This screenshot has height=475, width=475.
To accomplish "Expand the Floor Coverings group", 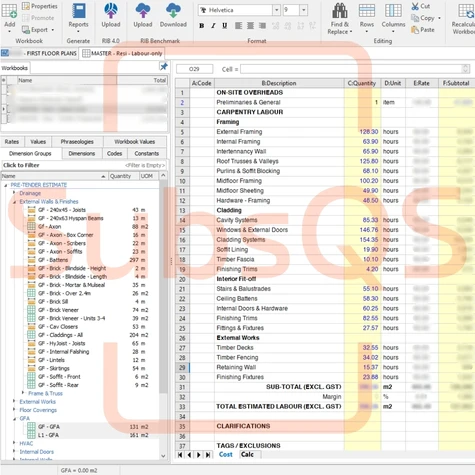I will pos(14,410).
